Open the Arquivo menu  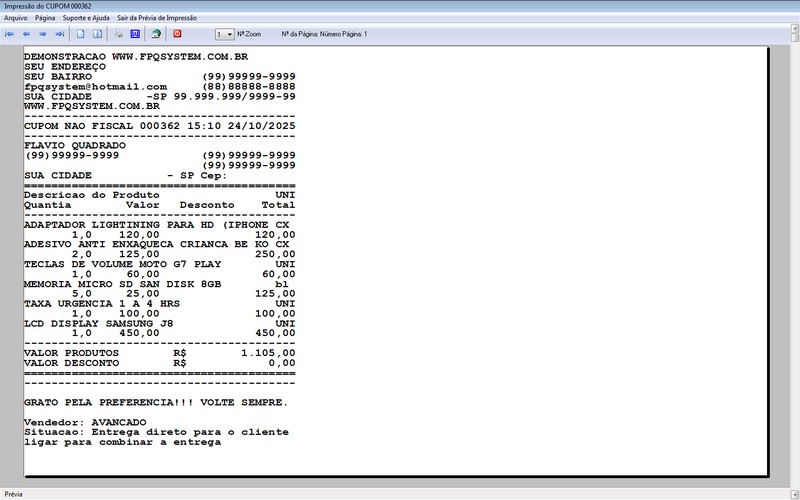[16, 18]
